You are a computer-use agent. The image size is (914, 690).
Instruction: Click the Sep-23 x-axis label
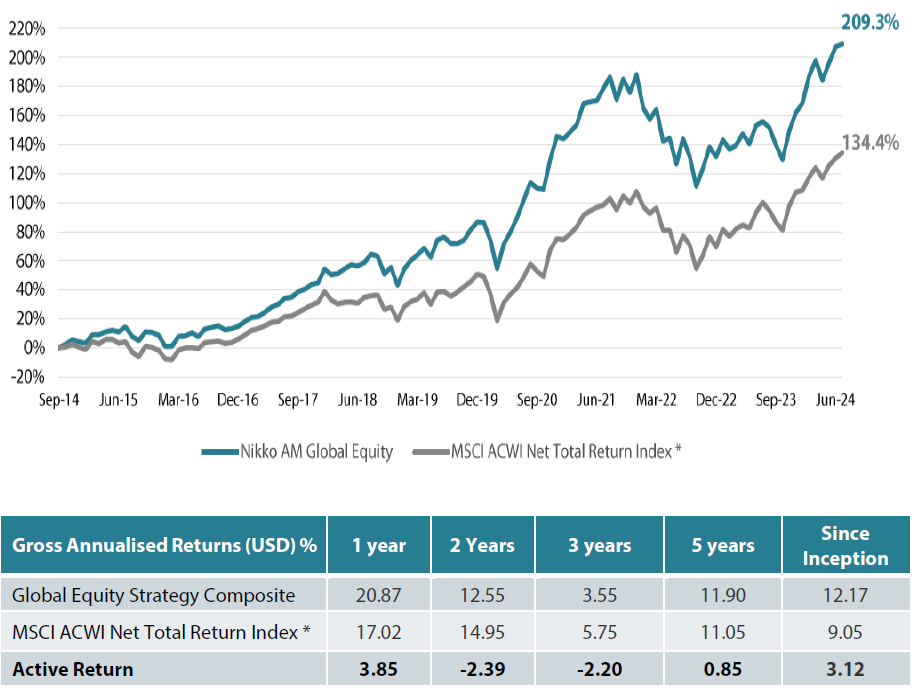click(776, 400)
